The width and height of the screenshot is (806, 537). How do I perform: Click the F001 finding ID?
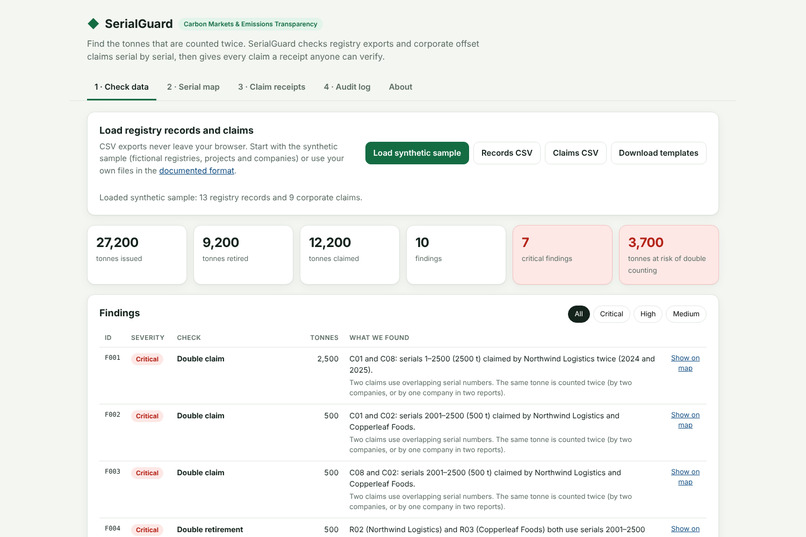(x=113, y=358)
